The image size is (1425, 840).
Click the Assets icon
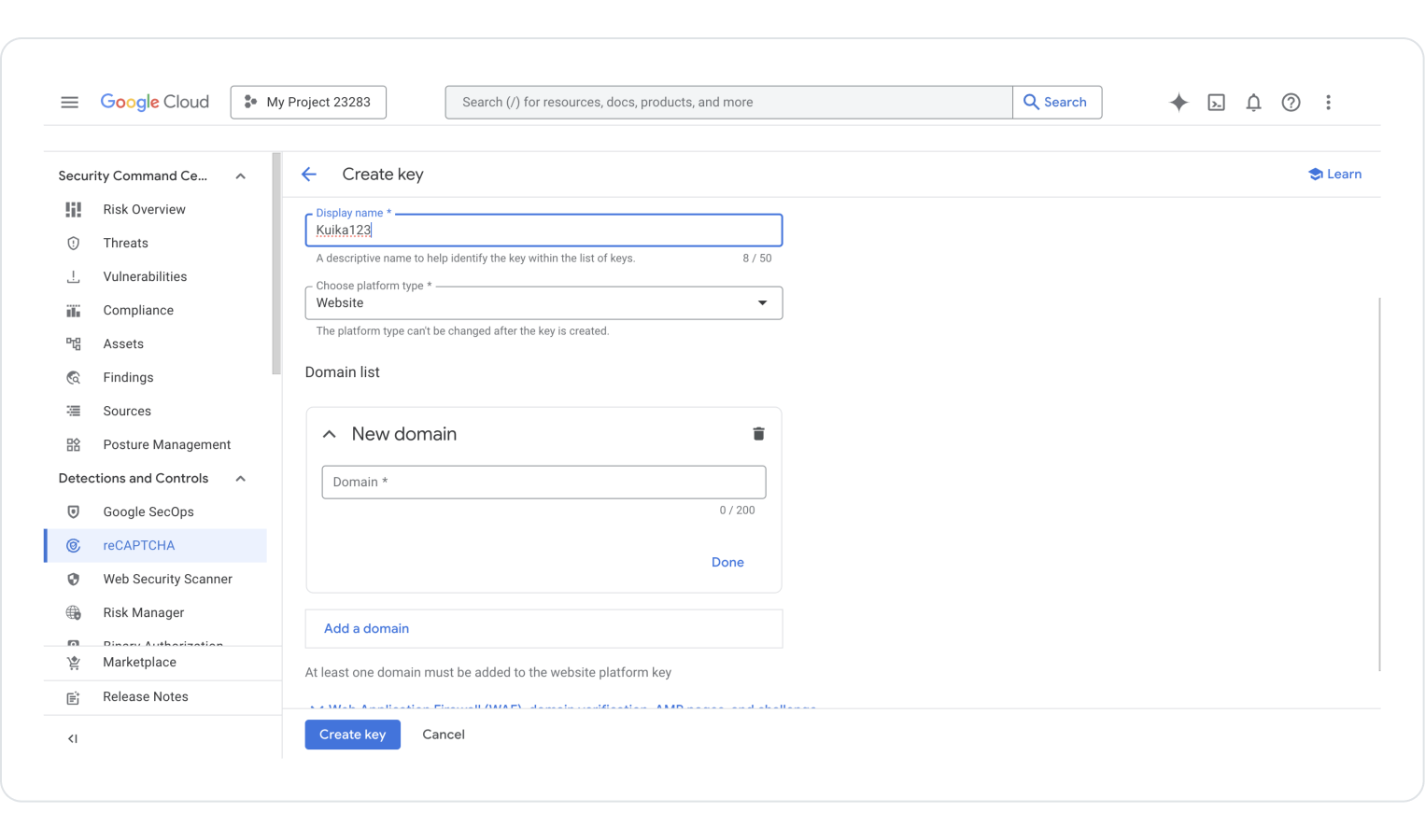(74, 344)
